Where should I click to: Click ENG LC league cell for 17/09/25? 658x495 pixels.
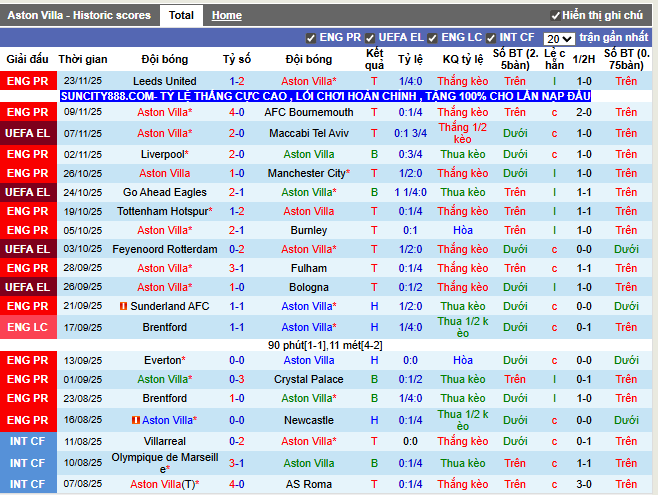[28, 327]
